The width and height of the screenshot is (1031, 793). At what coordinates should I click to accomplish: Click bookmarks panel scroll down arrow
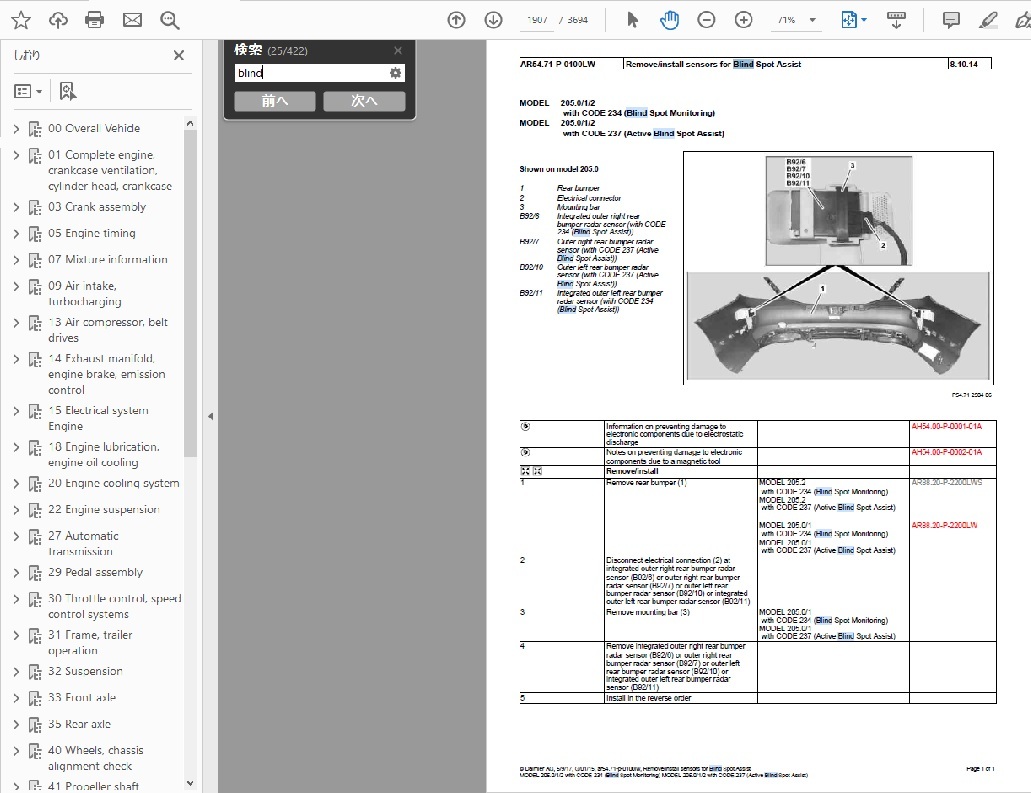[x=190, y=783]
